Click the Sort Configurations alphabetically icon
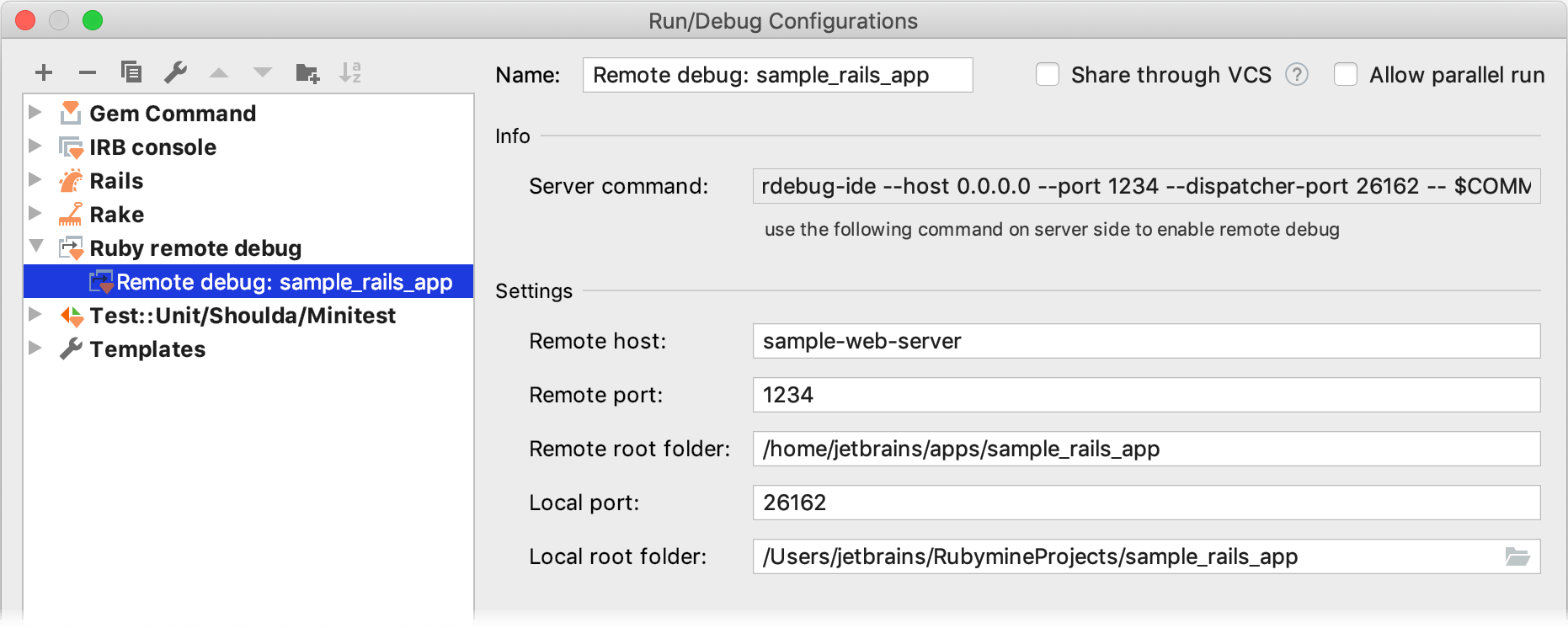The width and height of the screenshot is (1568, 628). (350, 73)
